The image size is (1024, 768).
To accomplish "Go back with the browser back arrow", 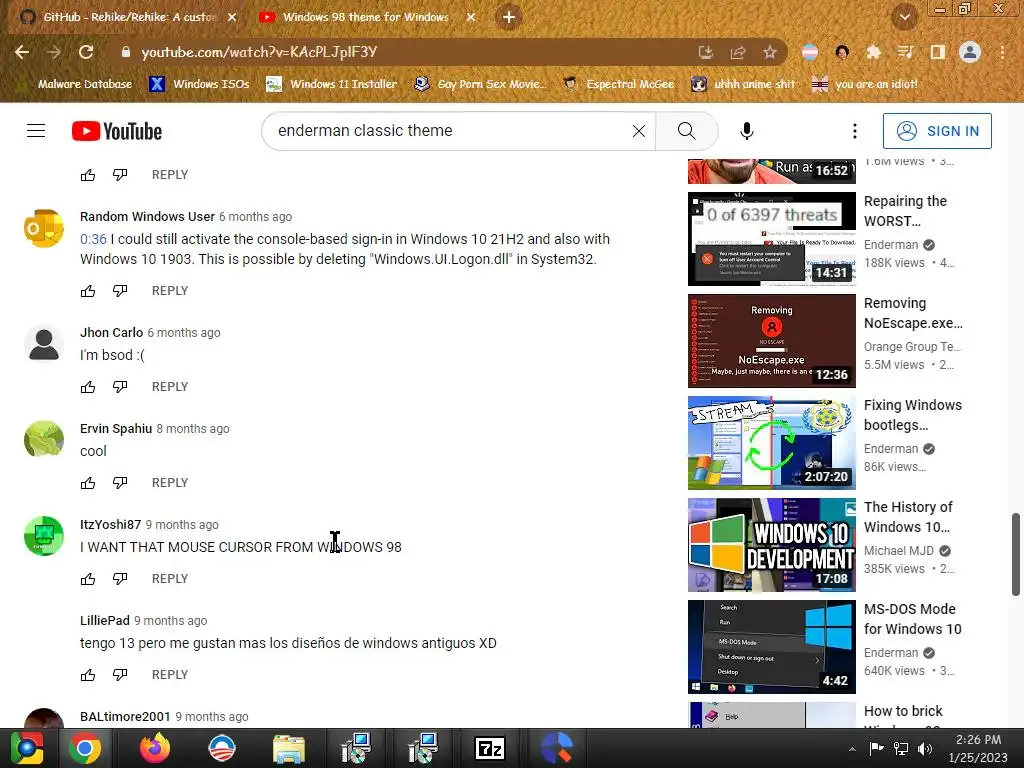I will (22, 52).
